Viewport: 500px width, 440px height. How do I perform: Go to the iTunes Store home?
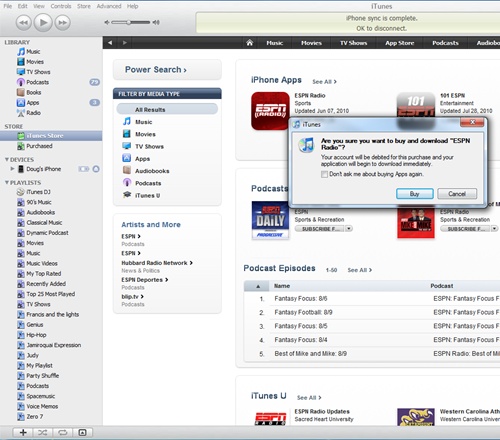[249, 43]
